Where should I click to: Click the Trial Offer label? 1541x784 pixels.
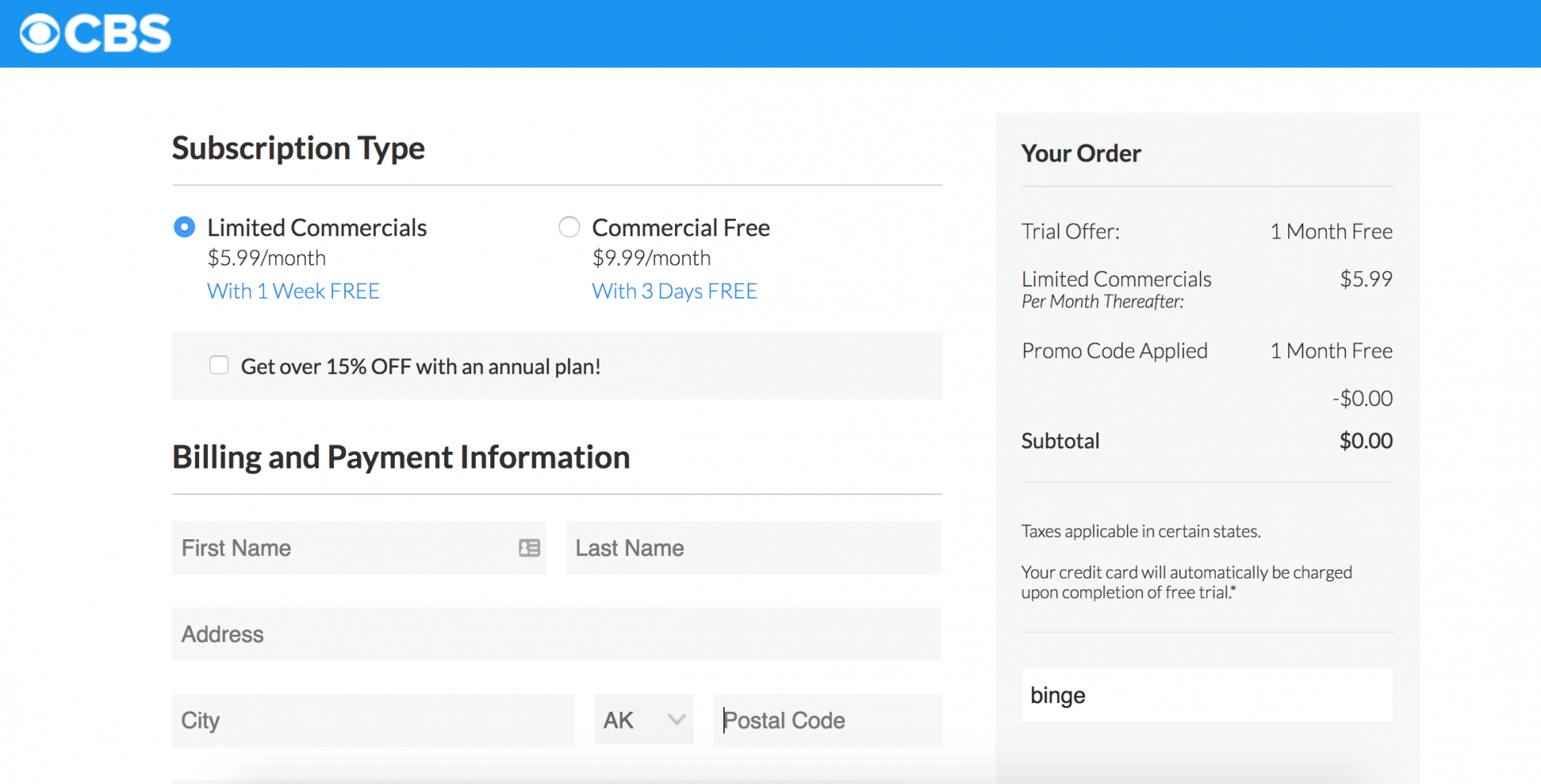(1070, 232)
